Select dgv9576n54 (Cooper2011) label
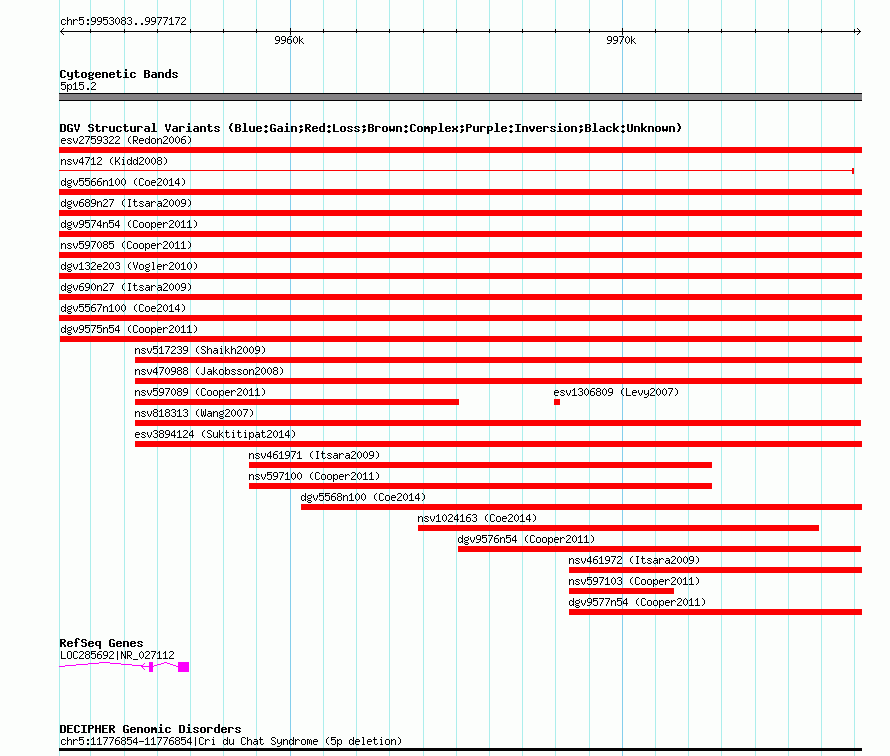Screen dimensions: 890x756 526,539
